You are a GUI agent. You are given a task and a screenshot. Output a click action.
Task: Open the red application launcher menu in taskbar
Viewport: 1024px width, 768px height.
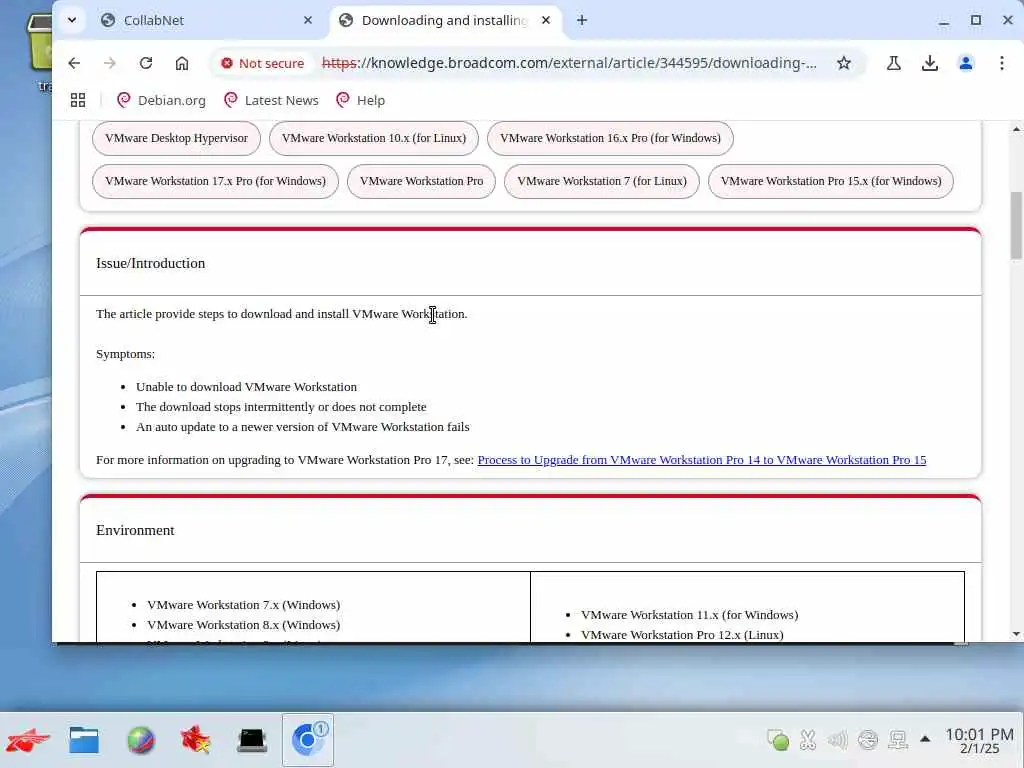click(28, 740)
